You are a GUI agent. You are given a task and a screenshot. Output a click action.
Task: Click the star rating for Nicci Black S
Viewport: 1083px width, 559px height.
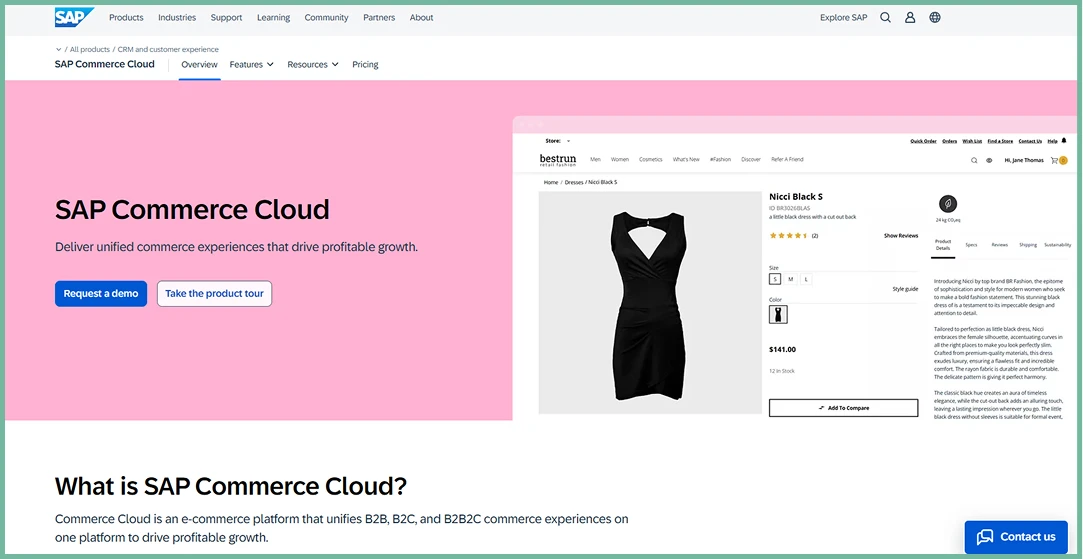coord(788,236)
